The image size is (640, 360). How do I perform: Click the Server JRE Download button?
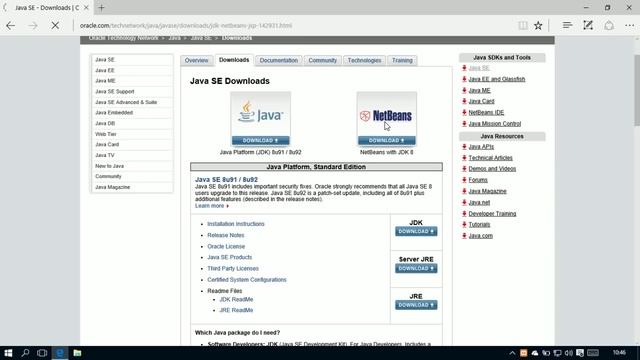(416, 269)
